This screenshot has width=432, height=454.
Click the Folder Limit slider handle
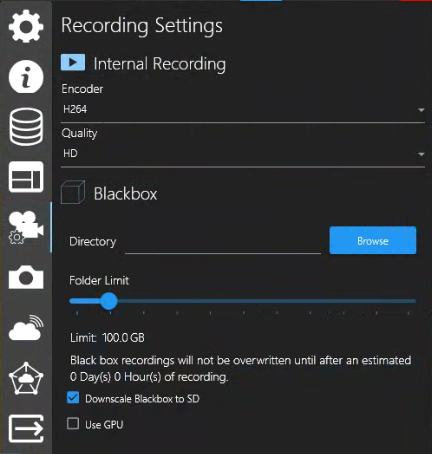109,301
